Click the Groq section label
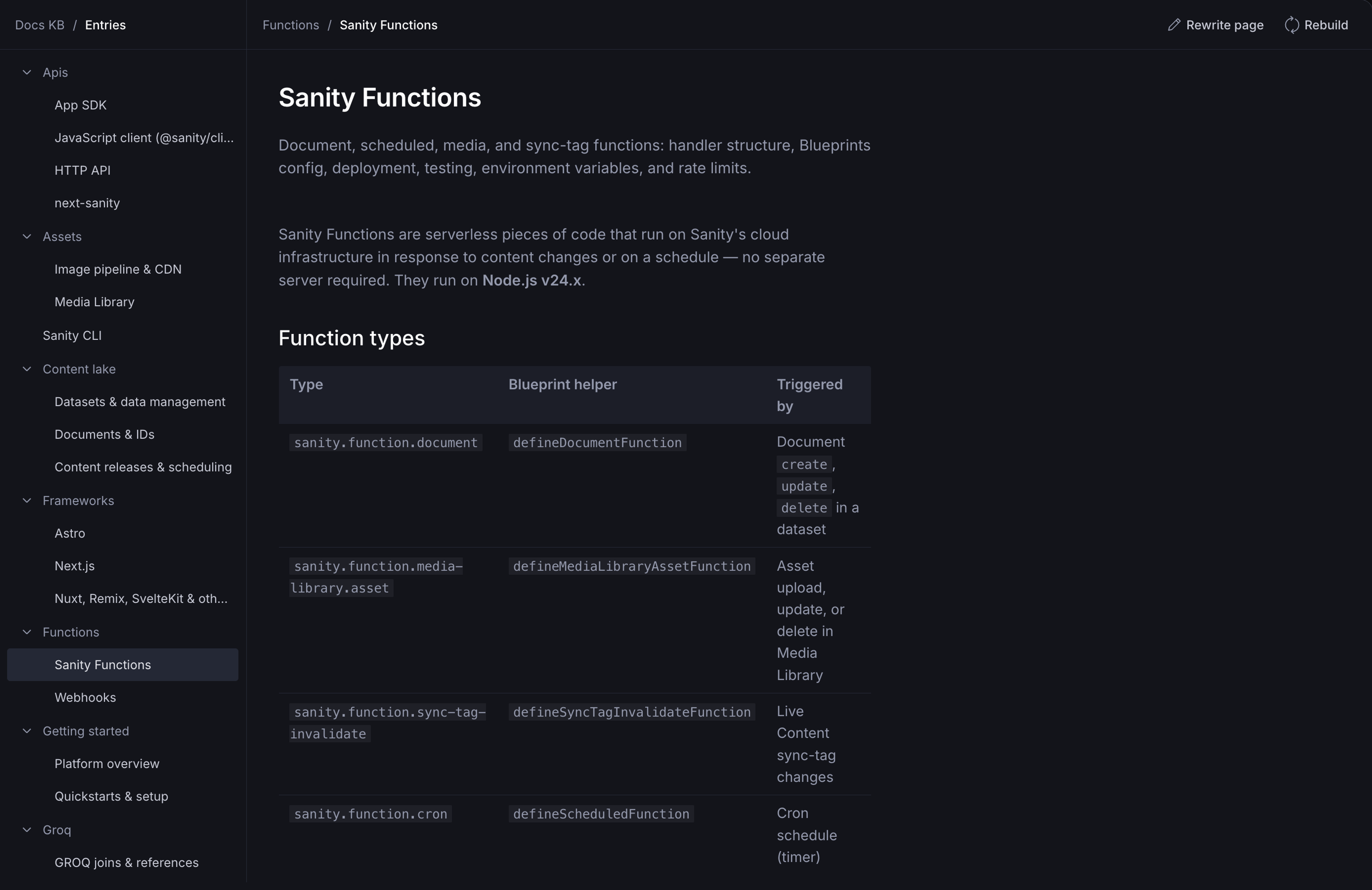The height and width of the screenshot is (890, 1372). (57, 830)
